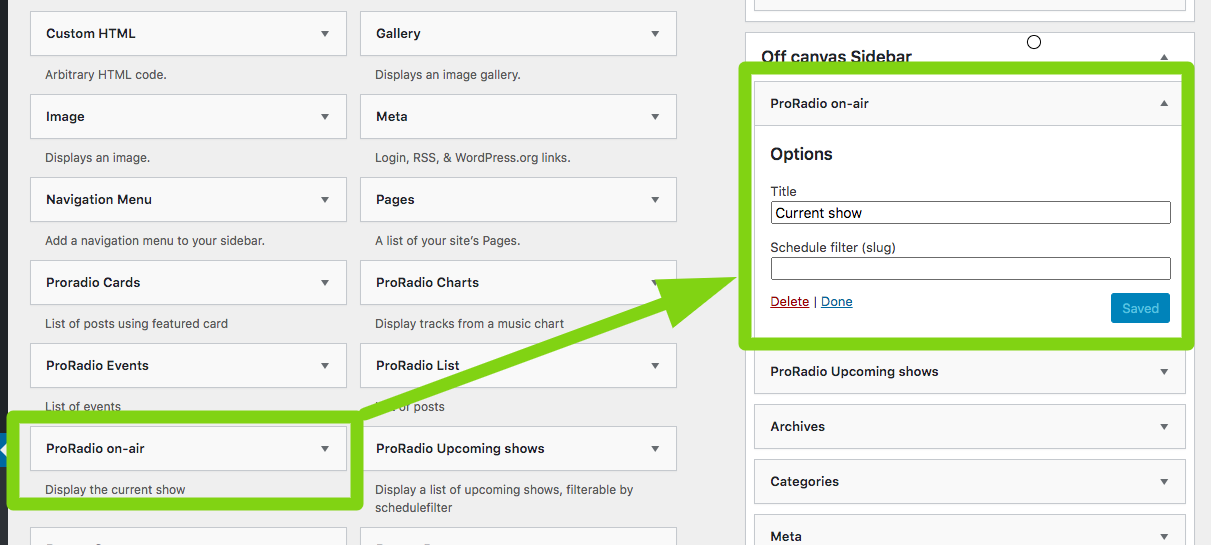Image resolution: width=1211 pixels, height=545 pixels.
Task: Expand available ProRadio on-air widget arrow
Action: [x=325, y=449]
